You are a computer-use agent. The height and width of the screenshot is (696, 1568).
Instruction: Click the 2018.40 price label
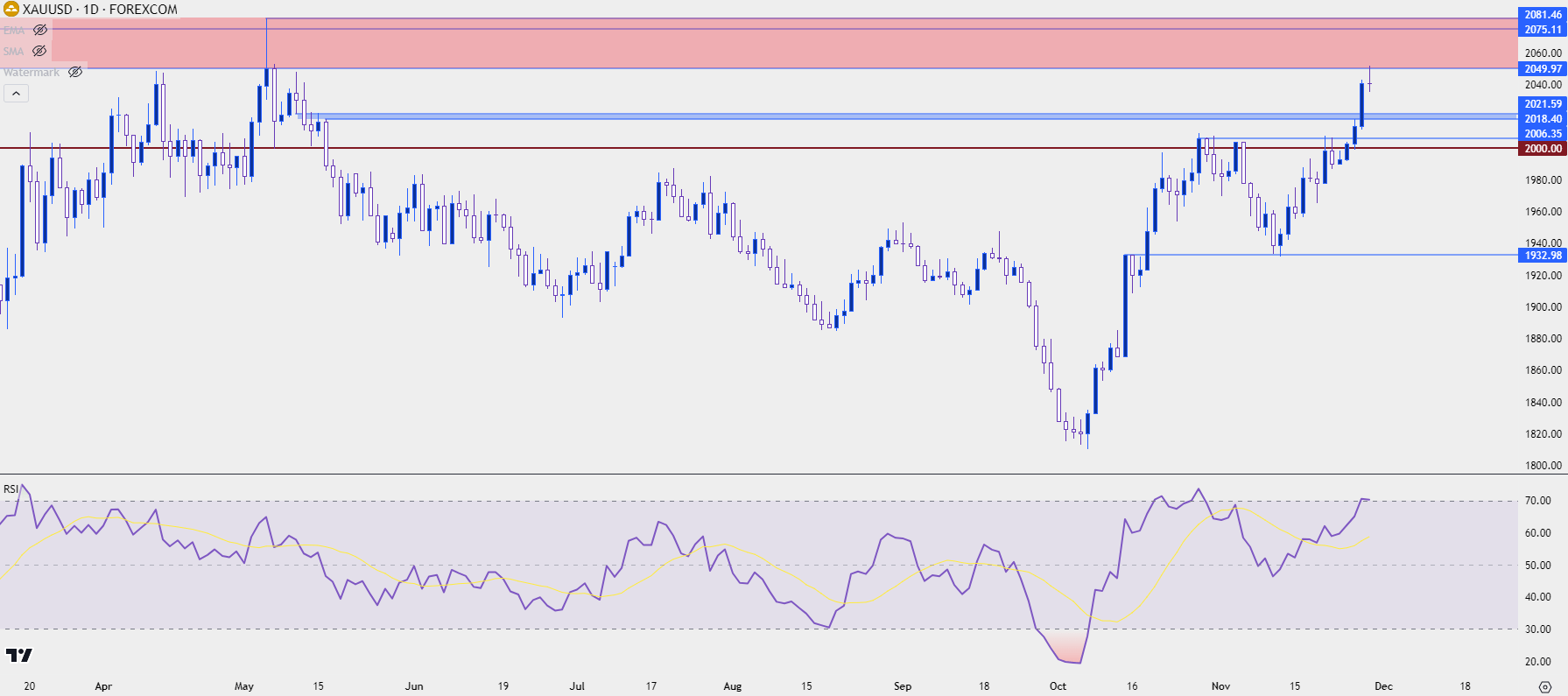(1543, 119)
